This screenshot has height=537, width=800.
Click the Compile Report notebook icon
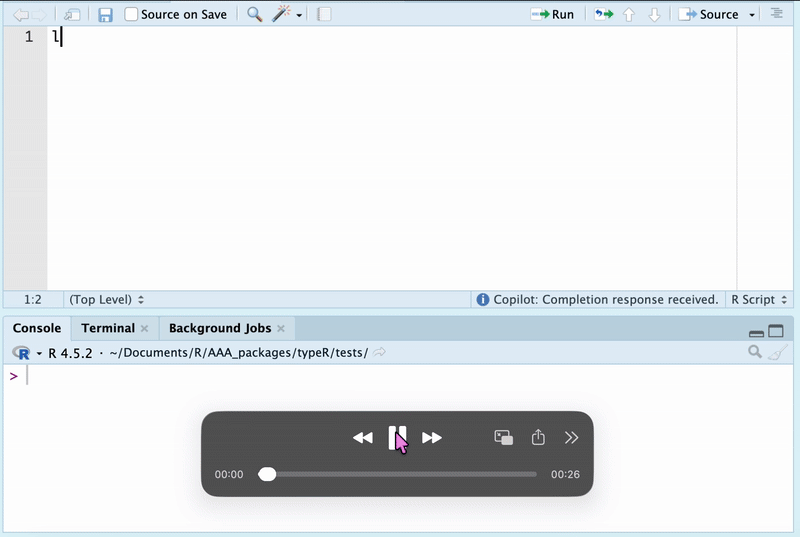(x=324, y=15)
